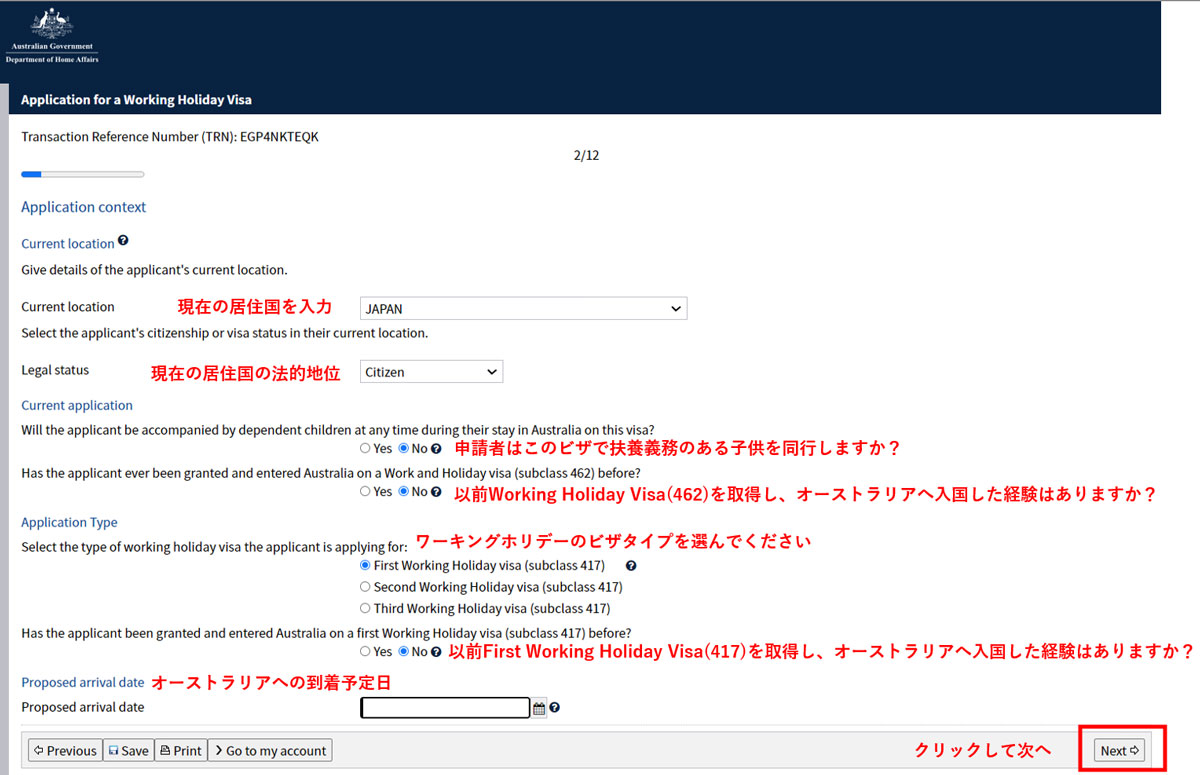Screen dimensions: 1200x775
Task: Click the Previous button
Action: (x=65, y=750)
